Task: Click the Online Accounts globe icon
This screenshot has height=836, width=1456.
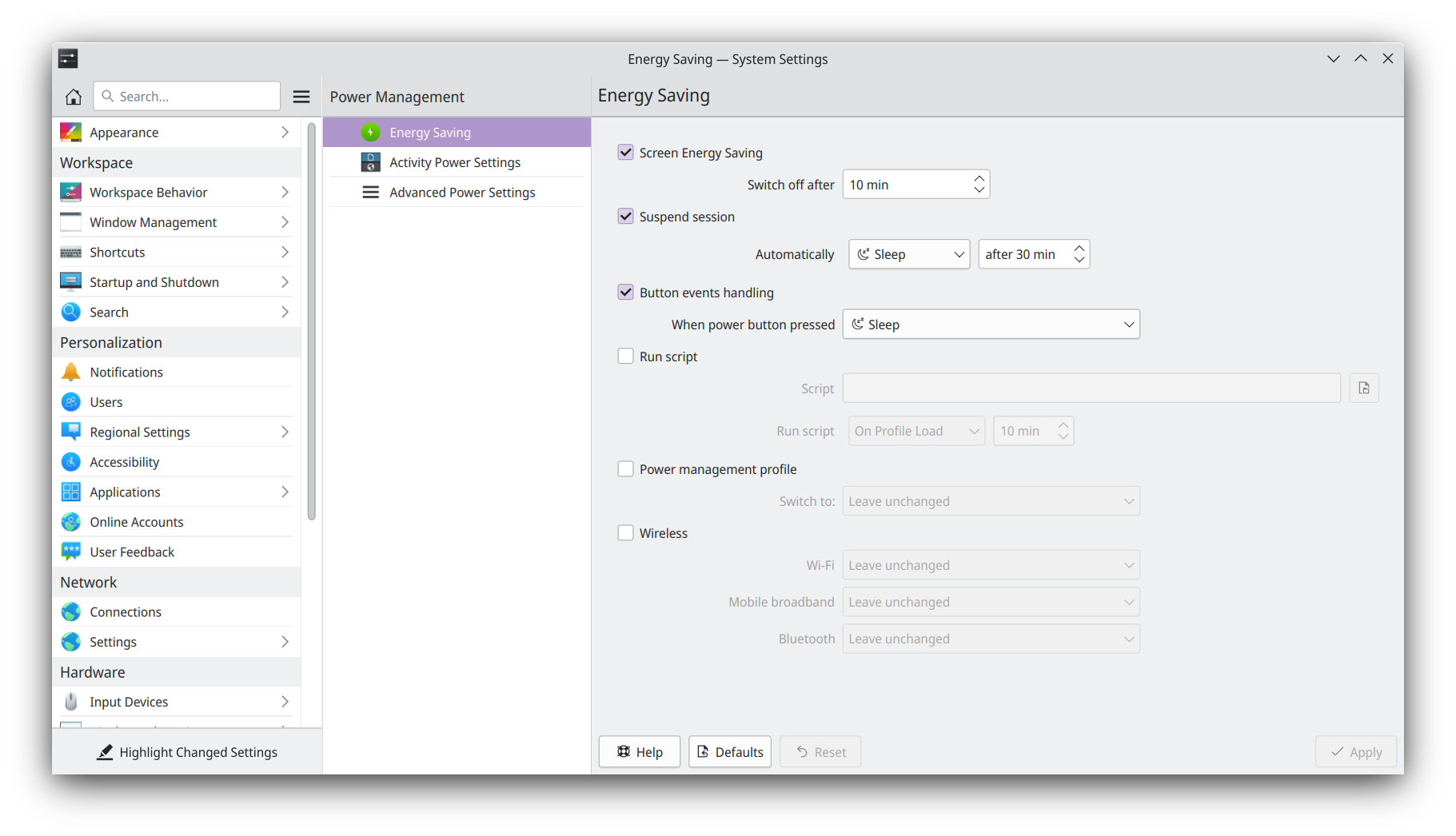Action: [x=71, y=522]
